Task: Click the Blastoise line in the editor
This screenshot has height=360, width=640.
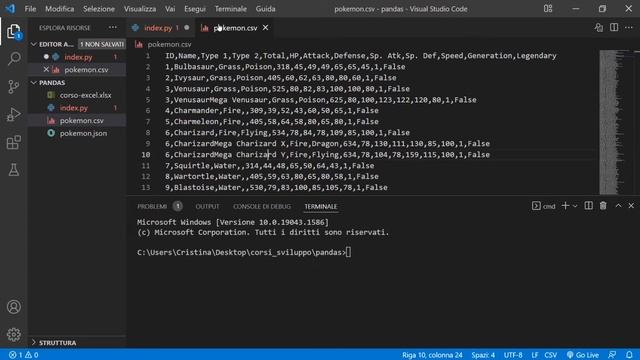Action: 276,188
